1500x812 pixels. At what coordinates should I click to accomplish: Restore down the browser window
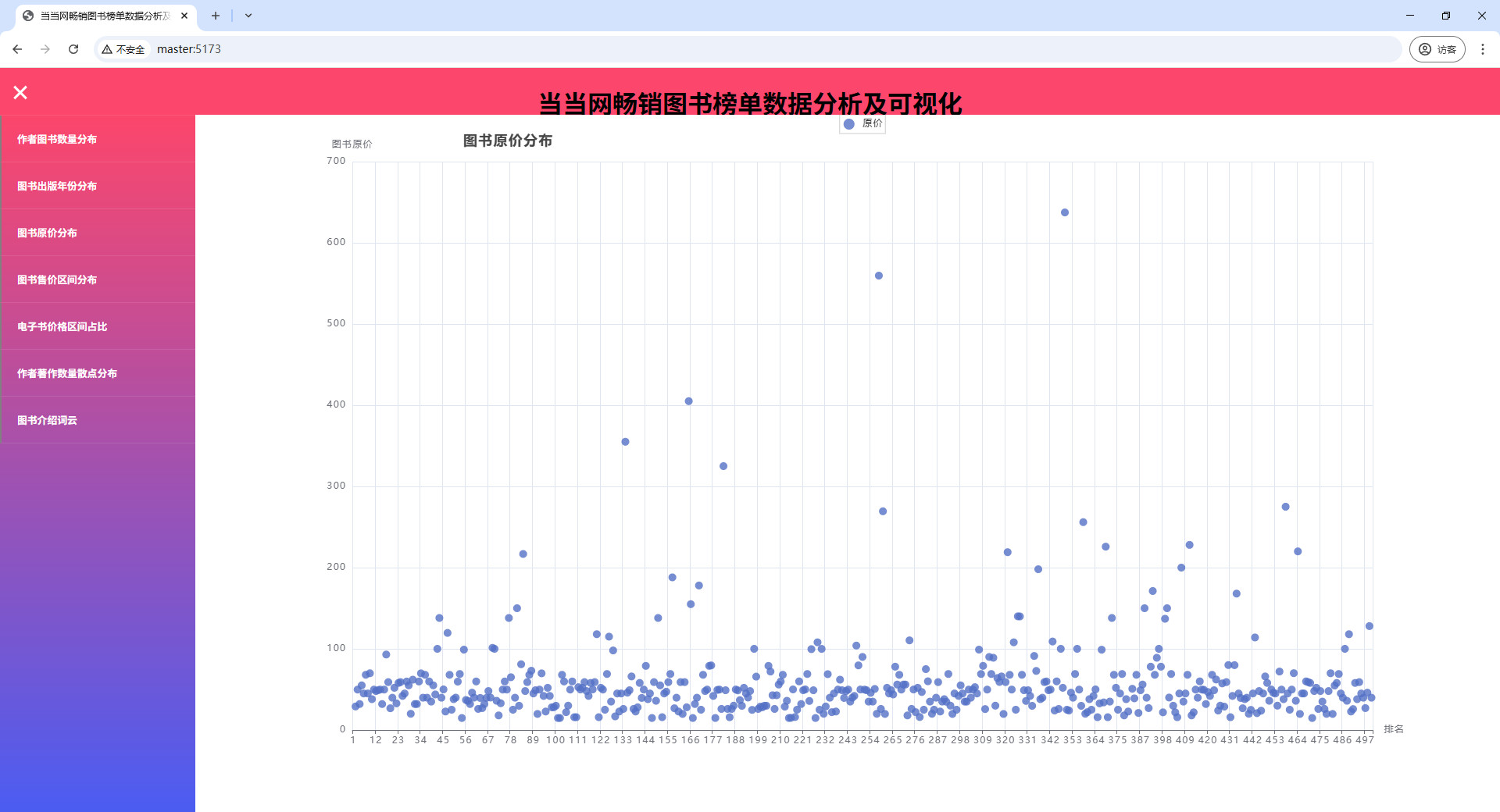coord(1446,16)
